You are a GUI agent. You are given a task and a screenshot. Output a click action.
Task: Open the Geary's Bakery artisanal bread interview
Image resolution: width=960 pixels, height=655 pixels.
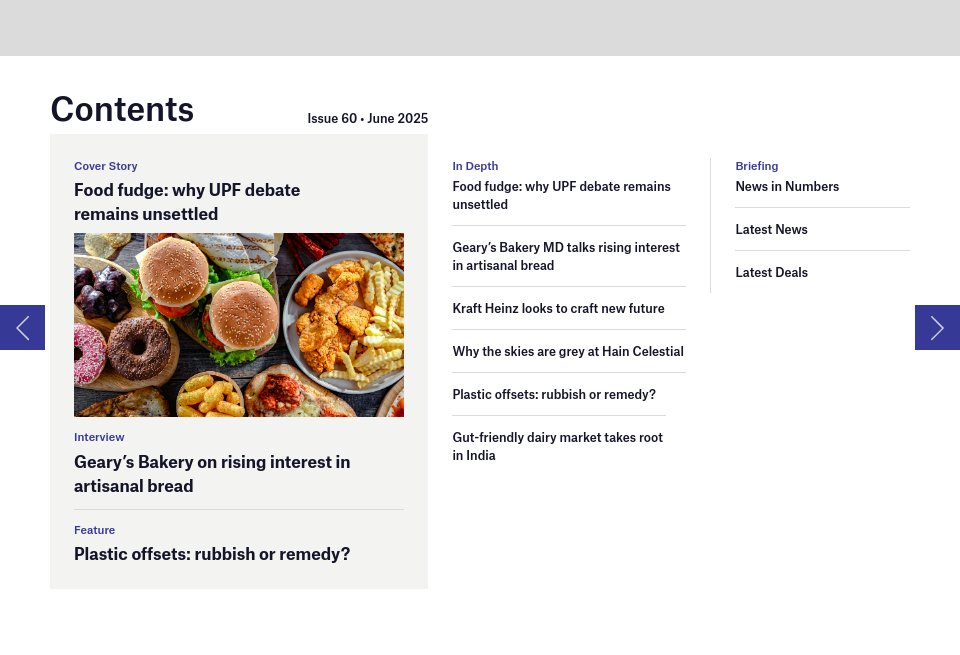point(212,473)
